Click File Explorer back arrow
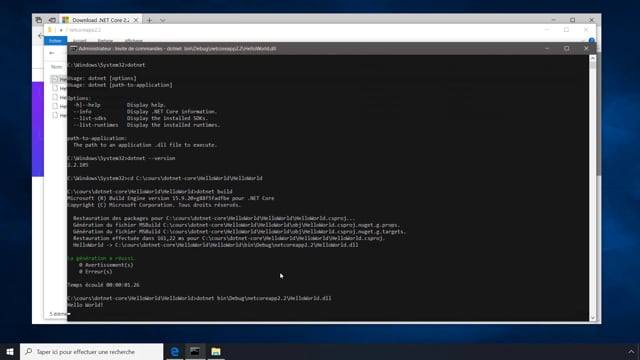Screen dimensions: 640x360 click(x=51, y=53)
